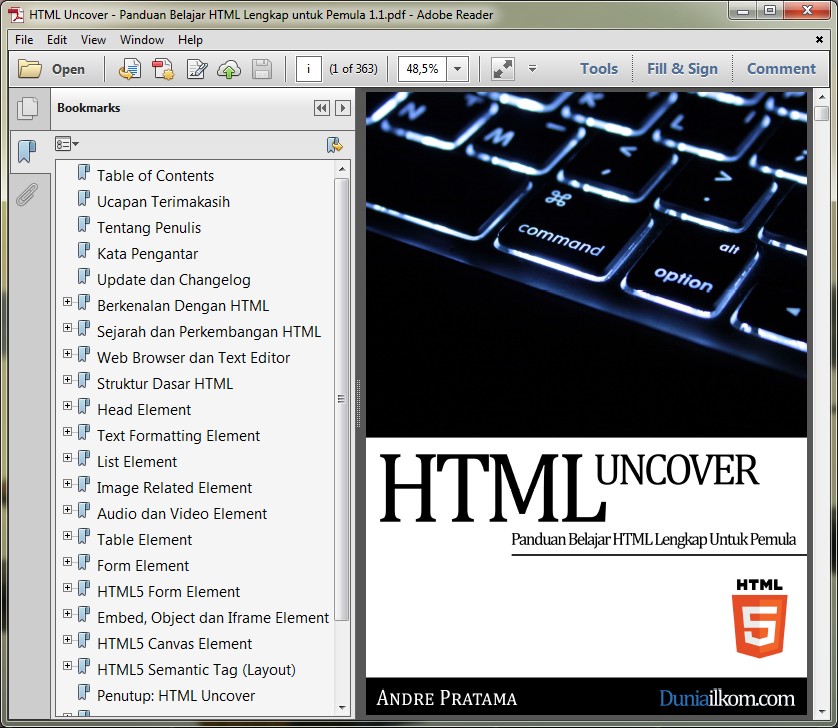Image resolution: width=838 pixels, height=728 pixels.
Task: Click the navigation pane splitter grip handle
Action: point(358,404)
